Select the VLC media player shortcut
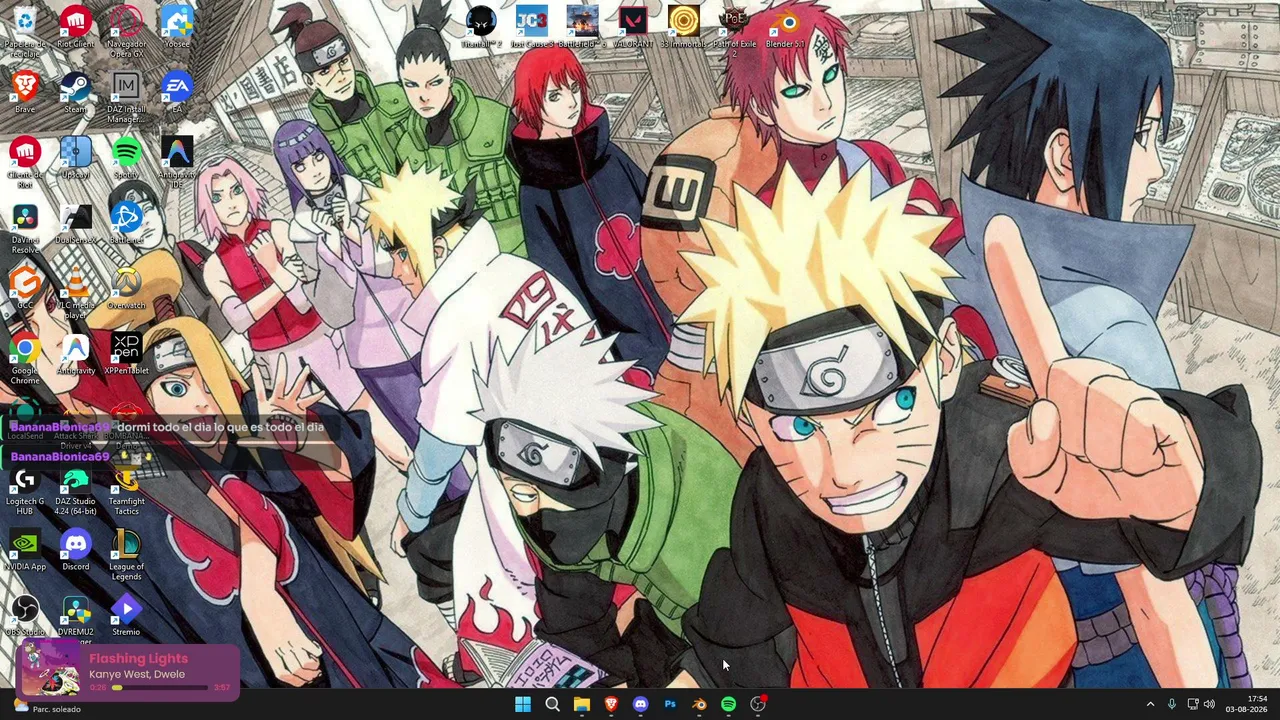 click(76, 293)
